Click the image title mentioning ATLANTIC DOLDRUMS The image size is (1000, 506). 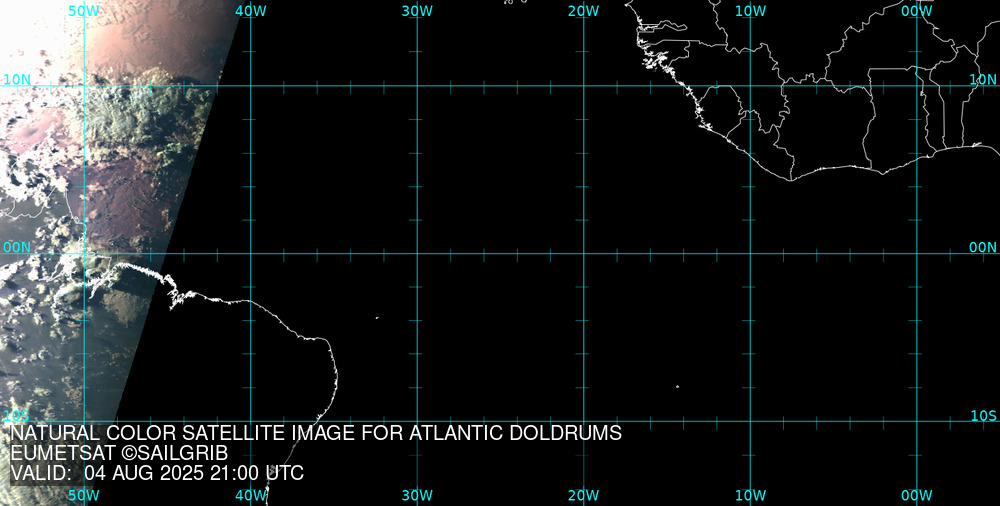pos(316,433)
